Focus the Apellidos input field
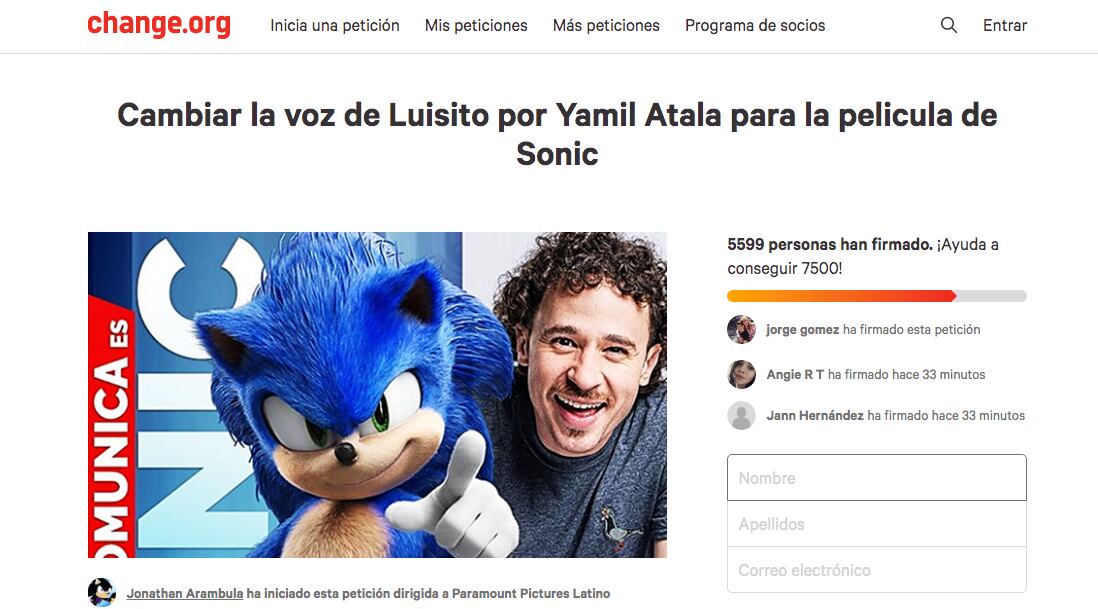This screenshot has width=1098, height=609. [877, 524]
